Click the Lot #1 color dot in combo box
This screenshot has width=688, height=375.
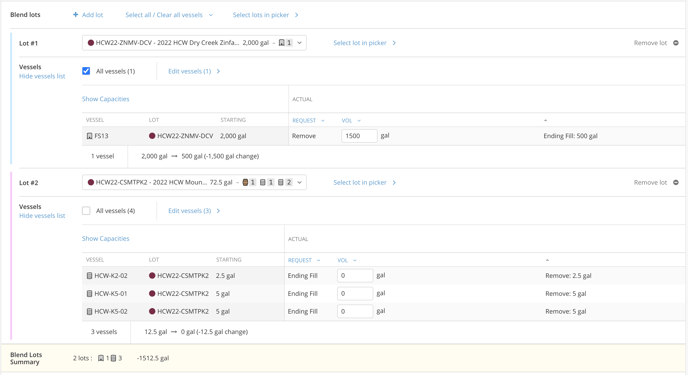(91, 43)
